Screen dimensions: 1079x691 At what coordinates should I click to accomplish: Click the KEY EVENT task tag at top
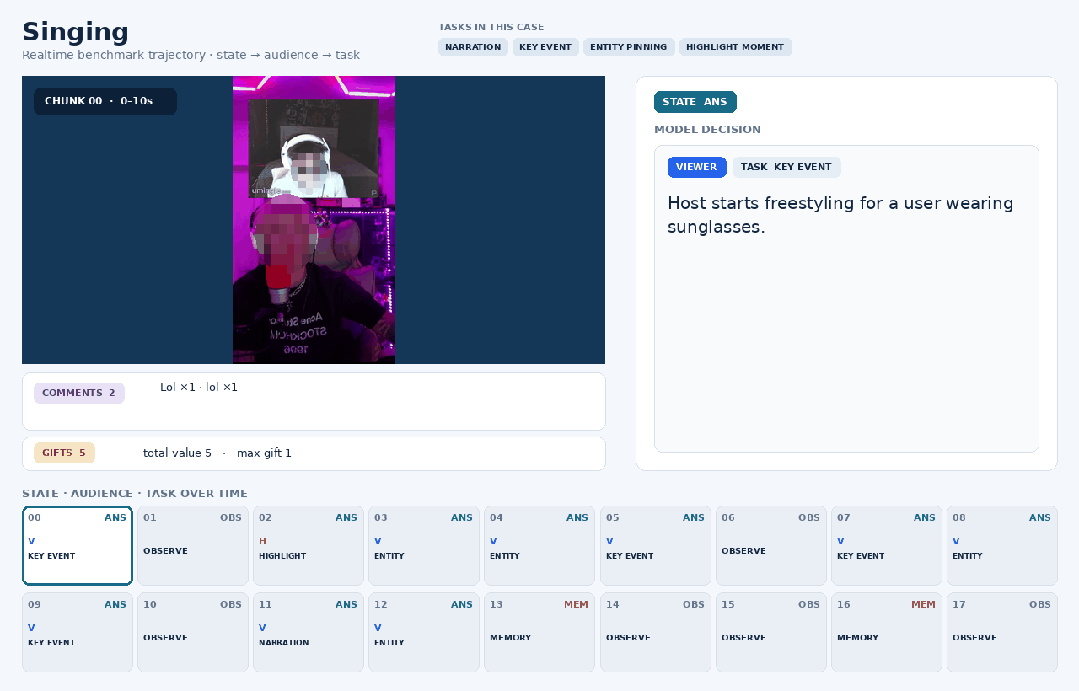545,47
